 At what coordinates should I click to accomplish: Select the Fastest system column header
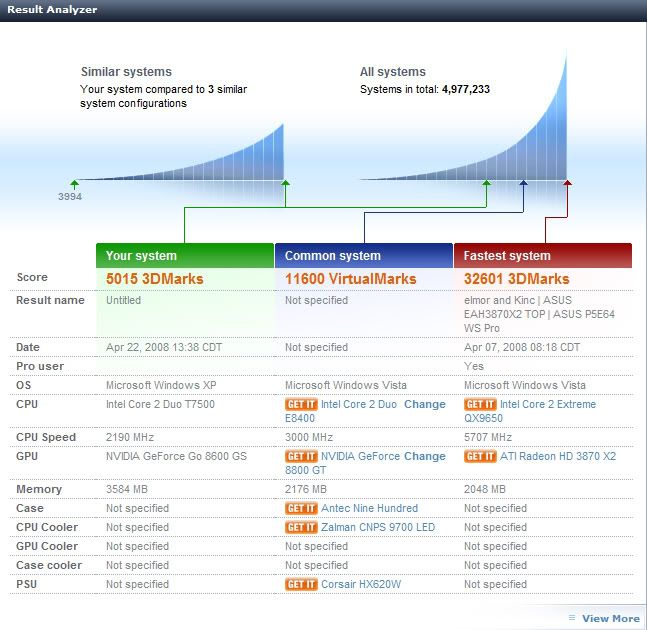pyautogui.click(x=543, y=255)
